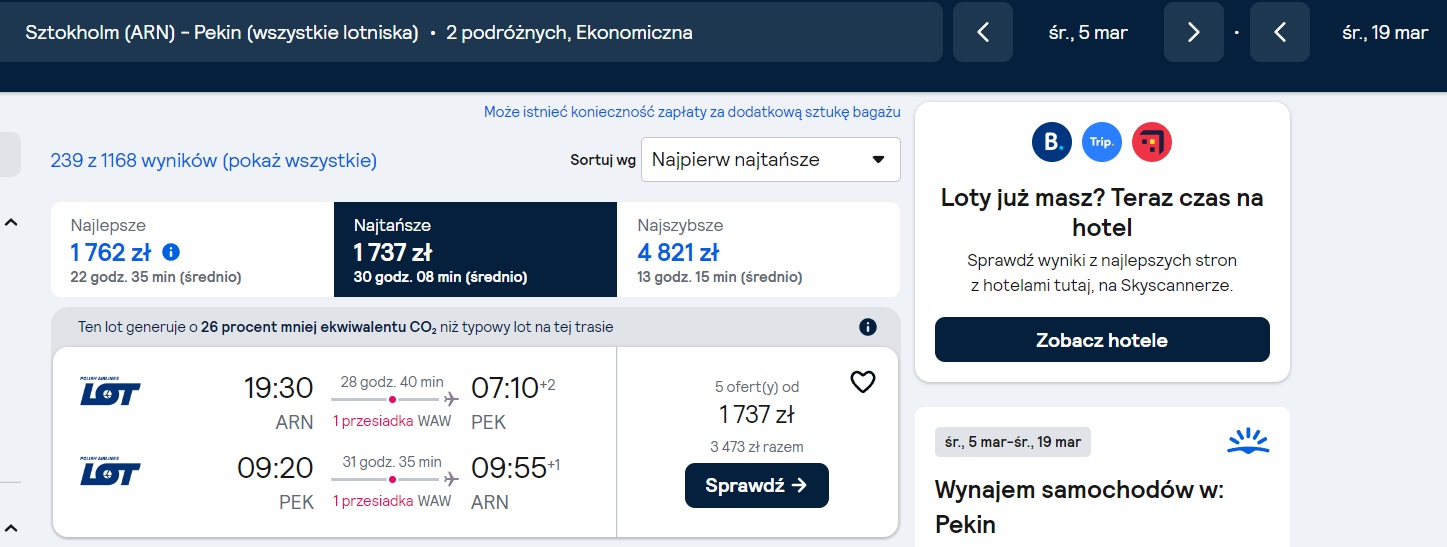
Task: Click the Zobacz hotele button
Action: click(x=1102, y=340)
